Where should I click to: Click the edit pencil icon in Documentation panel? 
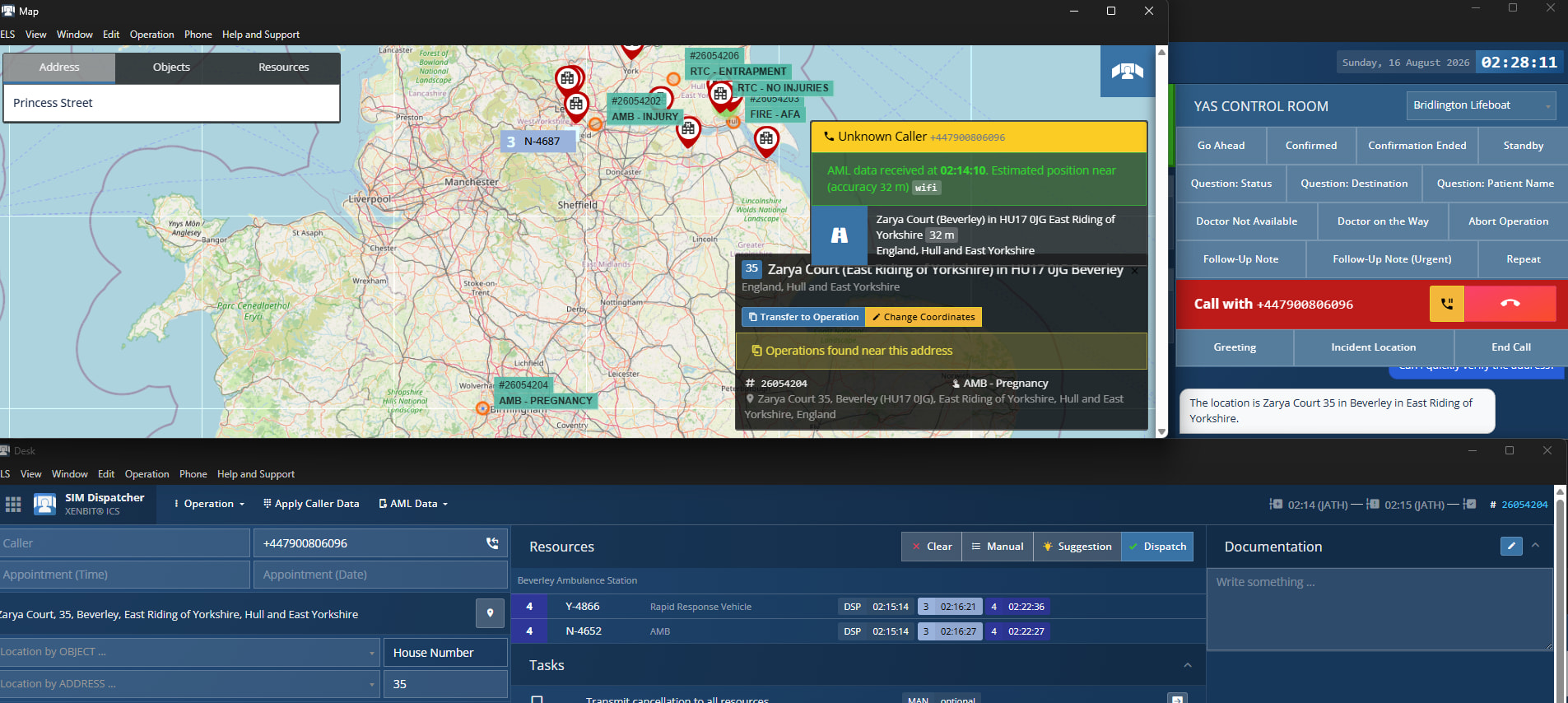click(x=1511, y=546)
